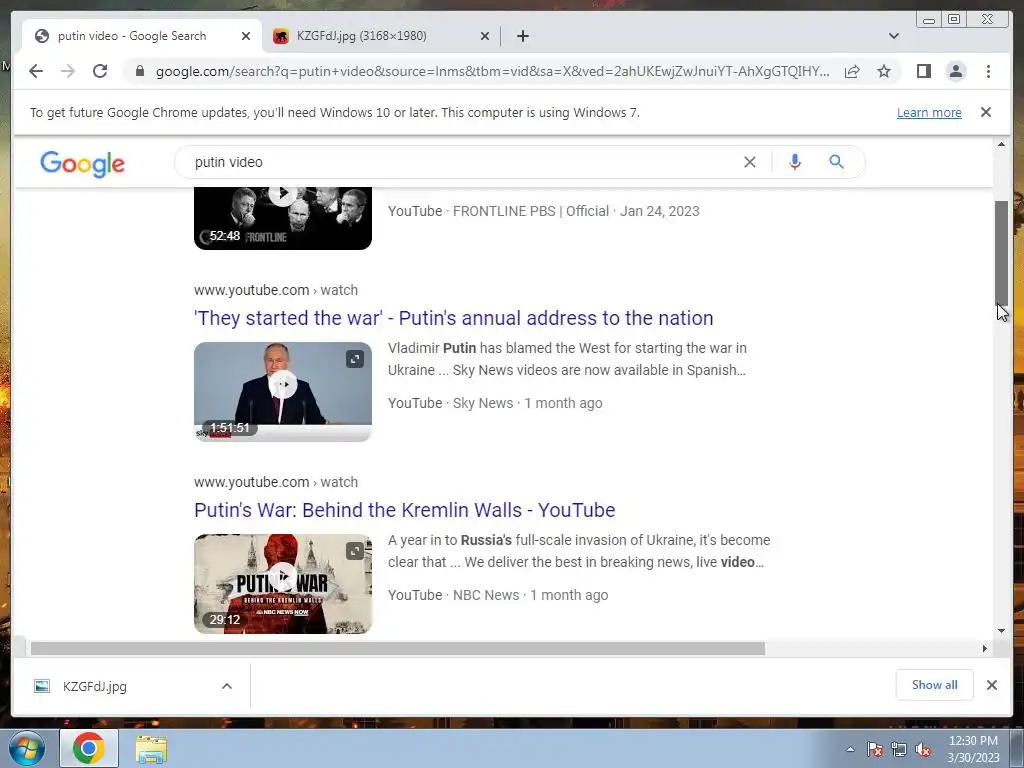Open Putin's War: Behind the Kremlin Walls result
The image size is (1024, 768).
pos(404,510)
